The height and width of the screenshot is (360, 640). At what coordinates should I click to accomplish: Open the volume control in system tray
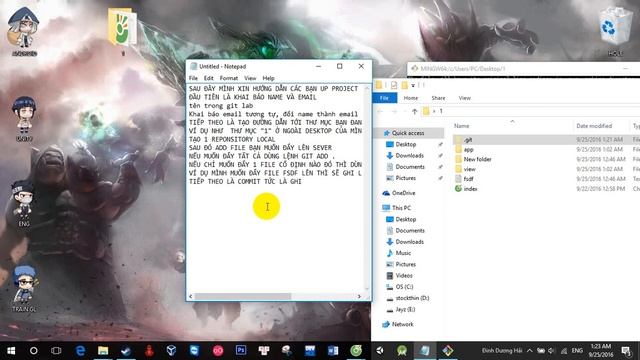coord(552,351)
